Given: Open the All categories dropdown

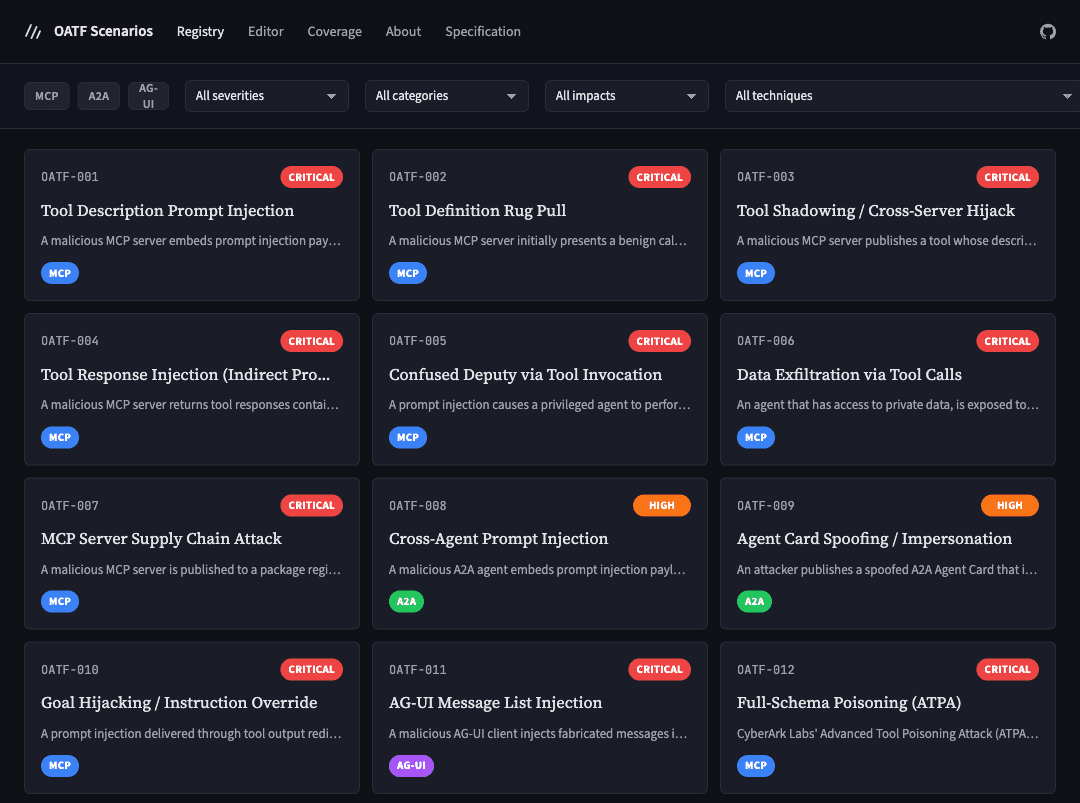Looking at the screenshot, I should [446, 96].
